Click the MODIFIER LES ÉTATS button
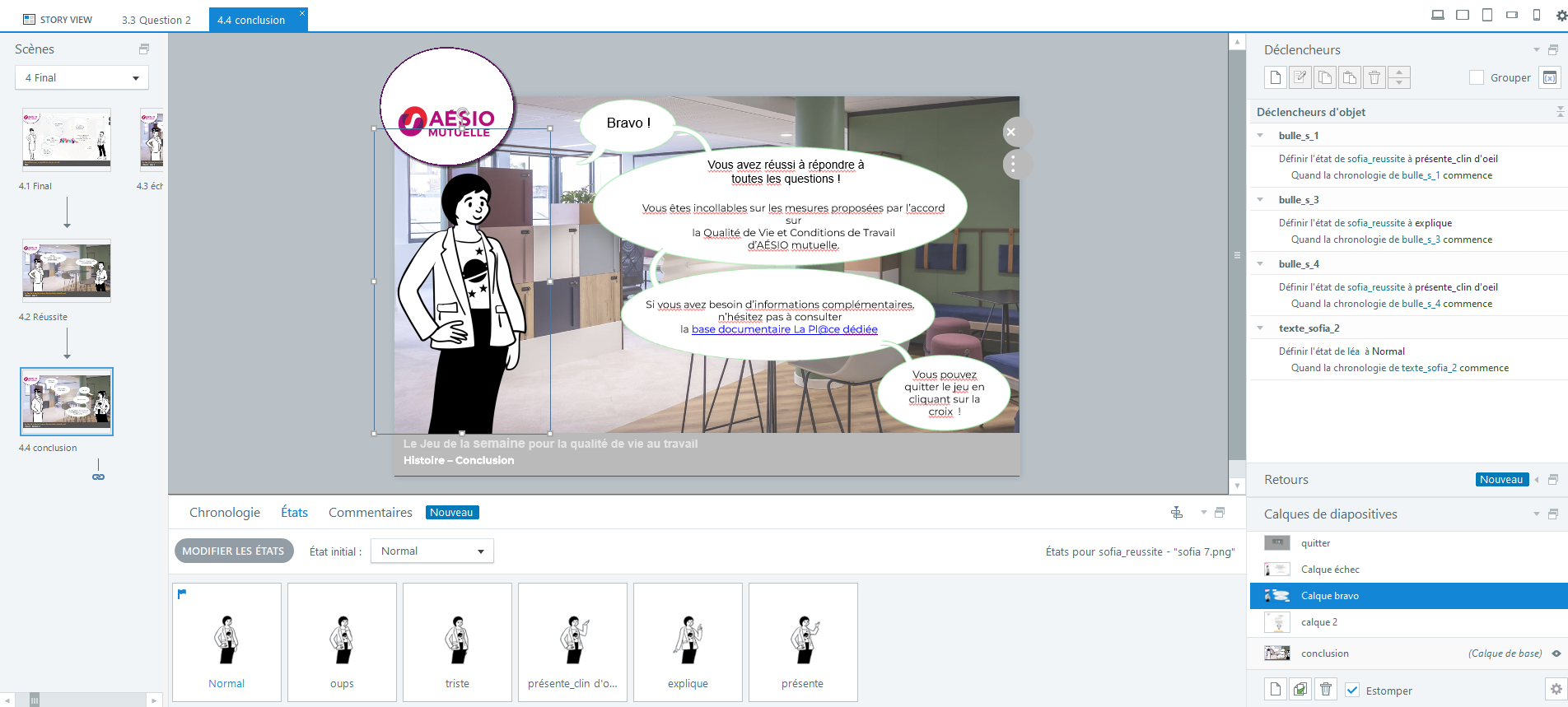 (x=233, y=551)
